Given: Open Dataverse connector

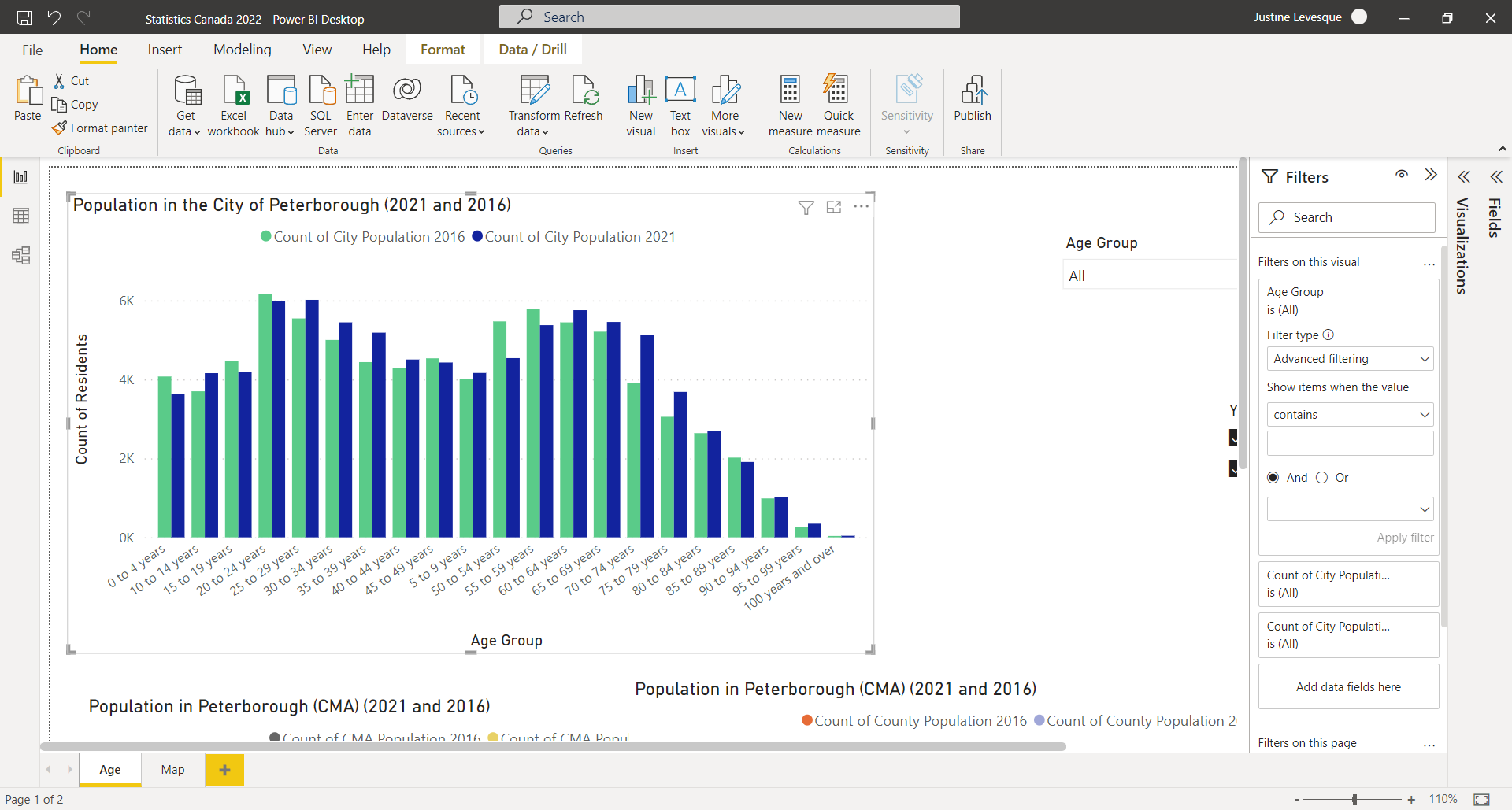Looking at the screenshot, I should point(407,98).
